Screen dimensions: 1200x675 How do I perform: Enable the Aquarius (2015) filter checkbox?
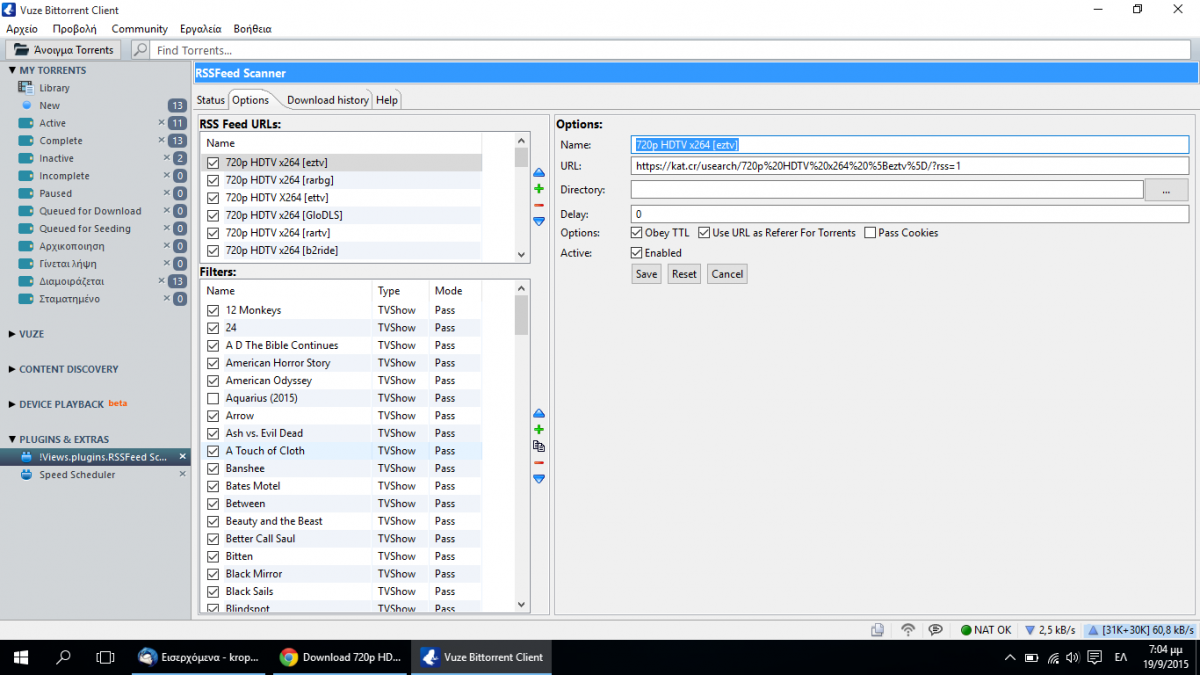tap(213, 398)
